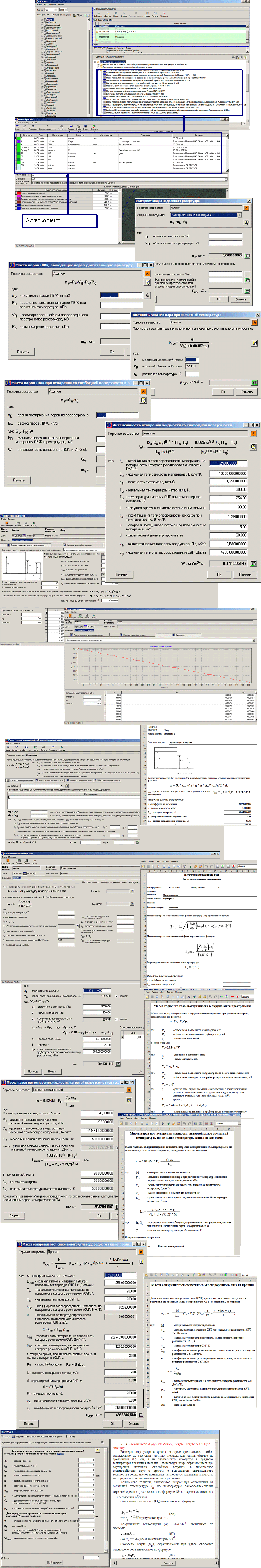Open help in Масса паров ЛВЖ при испарении dialog
This screenshot has height=1568, width=261.
click(143, 400)
